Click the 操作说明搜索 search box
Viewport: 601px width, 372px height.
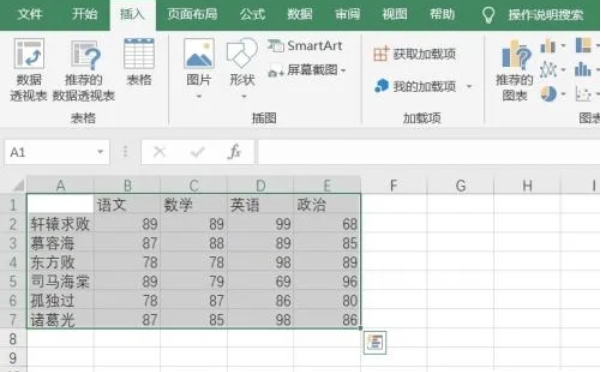(x=546, y=15)
